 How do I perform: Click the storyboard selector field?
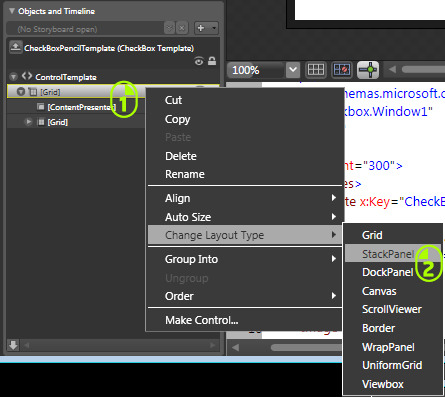(85, 29)
